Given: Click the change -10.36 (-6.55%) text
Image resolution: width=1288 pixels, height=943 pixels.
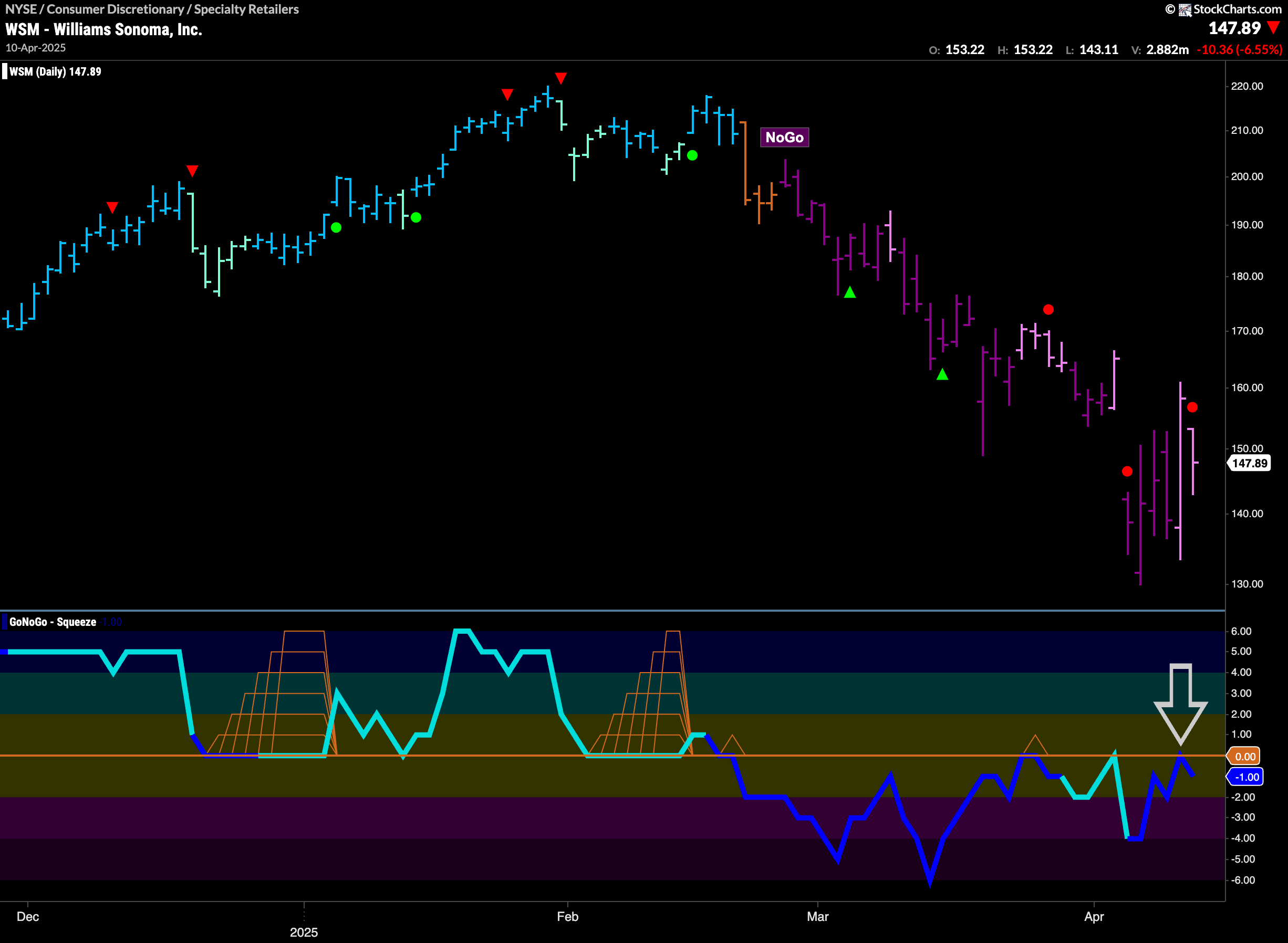Looking at the screenshot, I should (x=1239, y=50).
